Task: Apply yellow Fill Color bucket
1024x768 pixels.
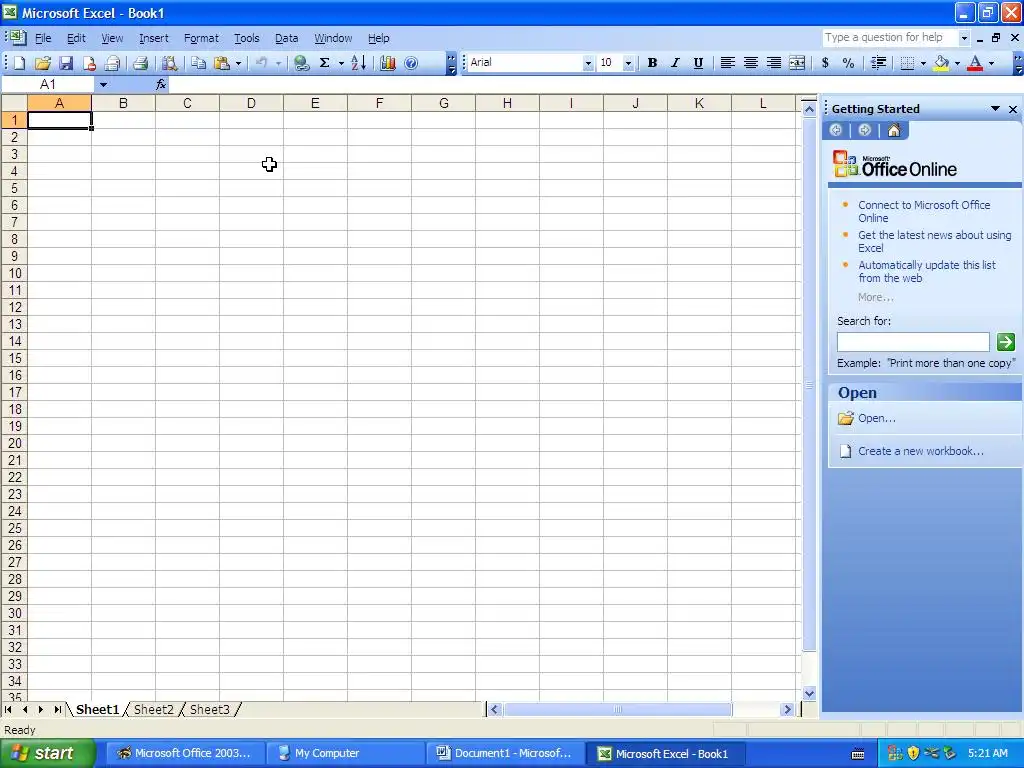Action: [x=942, y=63]
